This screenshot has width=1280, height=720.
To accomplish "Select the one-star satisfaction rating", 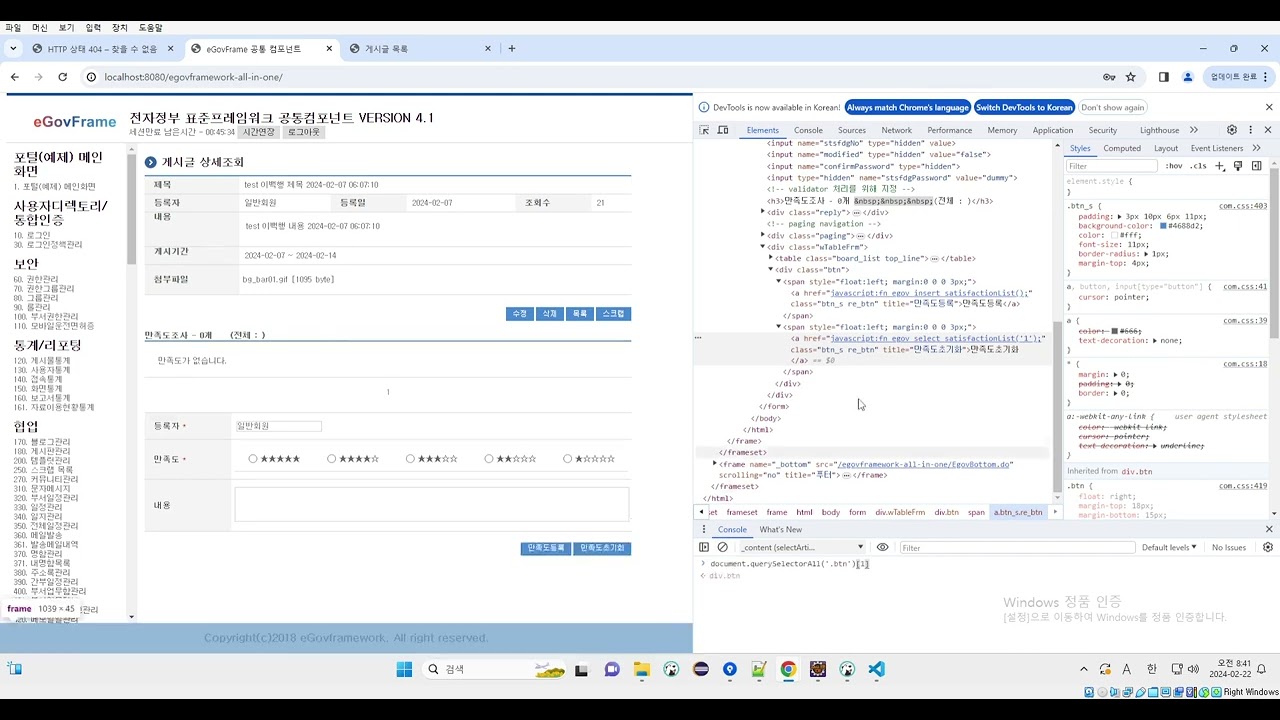I will 568,459.
